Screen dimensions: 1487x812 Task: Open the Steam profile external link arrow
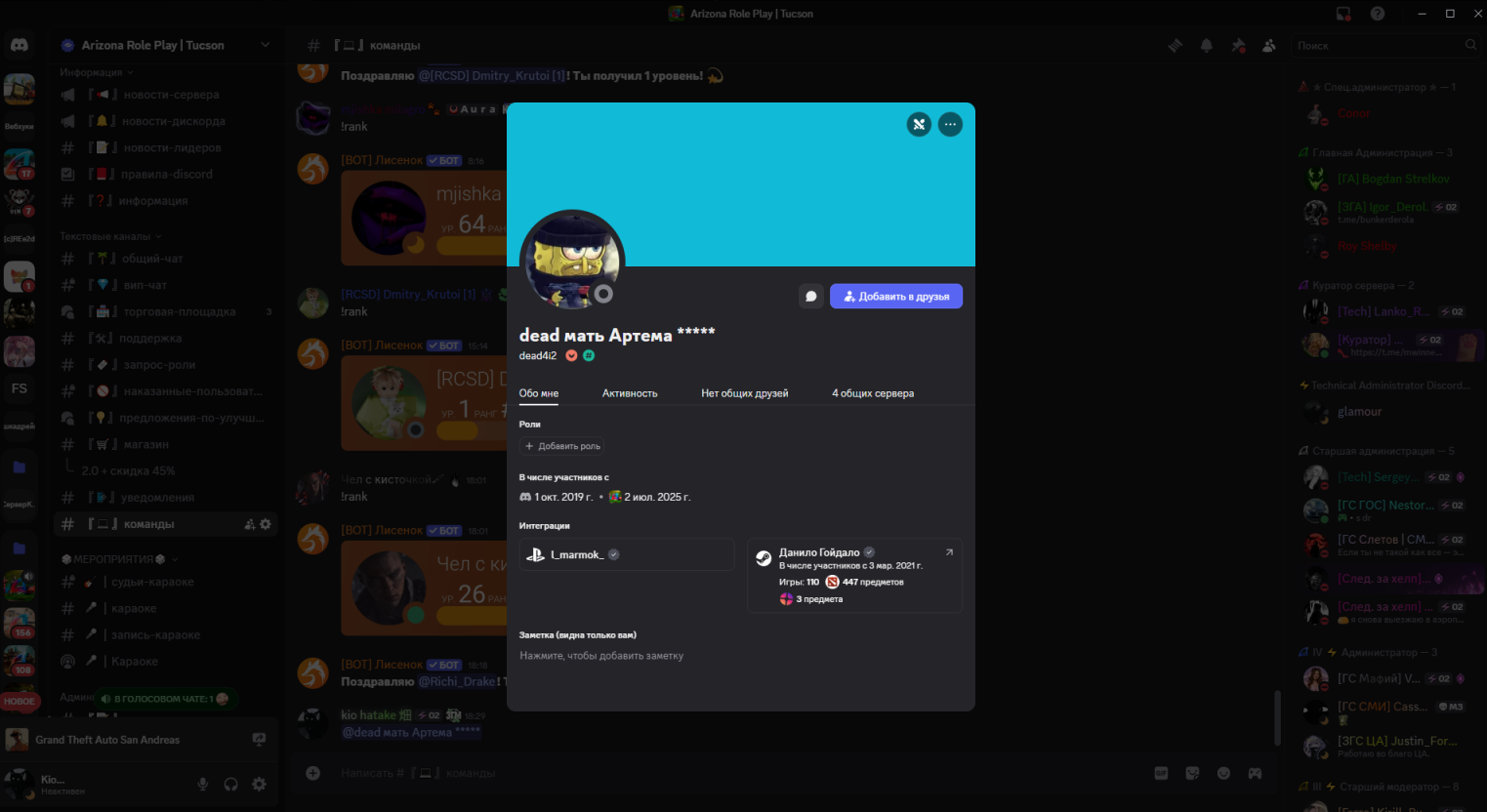point(949,552)
